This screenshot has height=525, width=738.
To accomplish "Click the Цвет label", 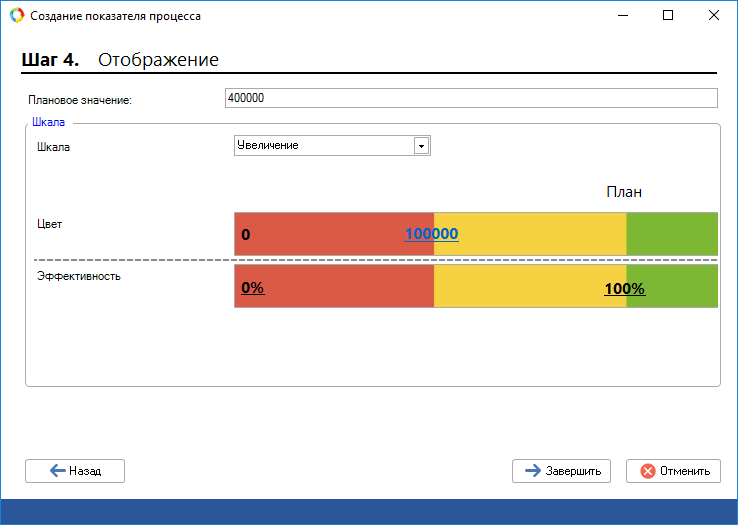I will pyautogui.click(x=49, y=224).
